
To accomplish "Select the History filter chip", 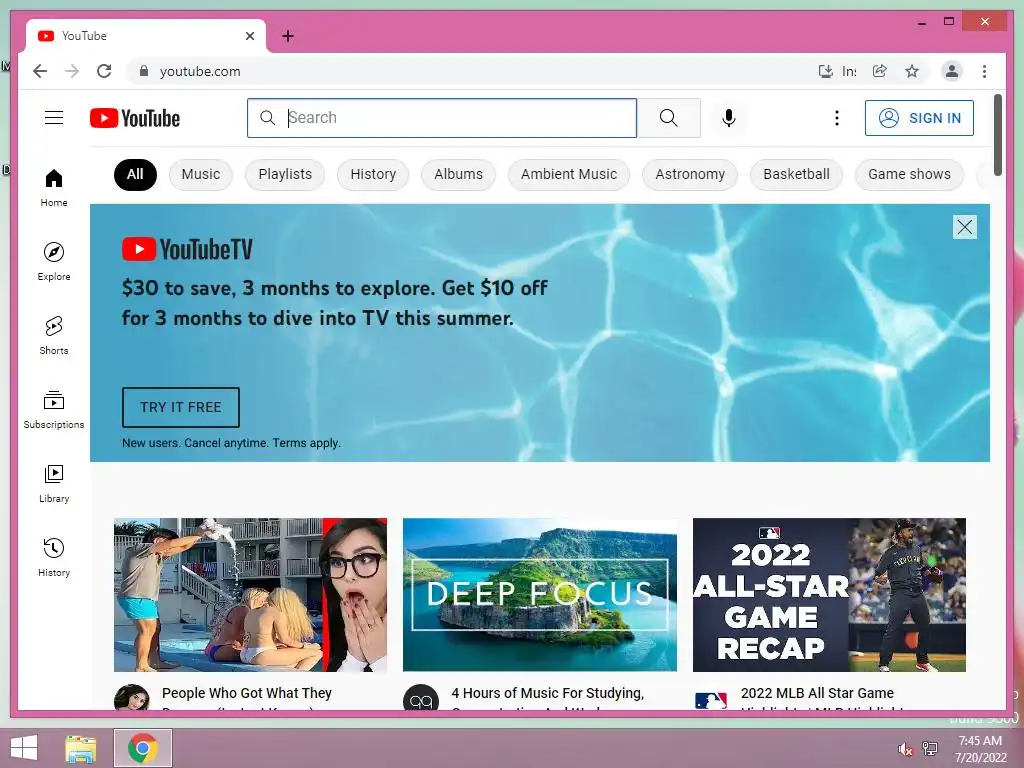I will [373, 174].
